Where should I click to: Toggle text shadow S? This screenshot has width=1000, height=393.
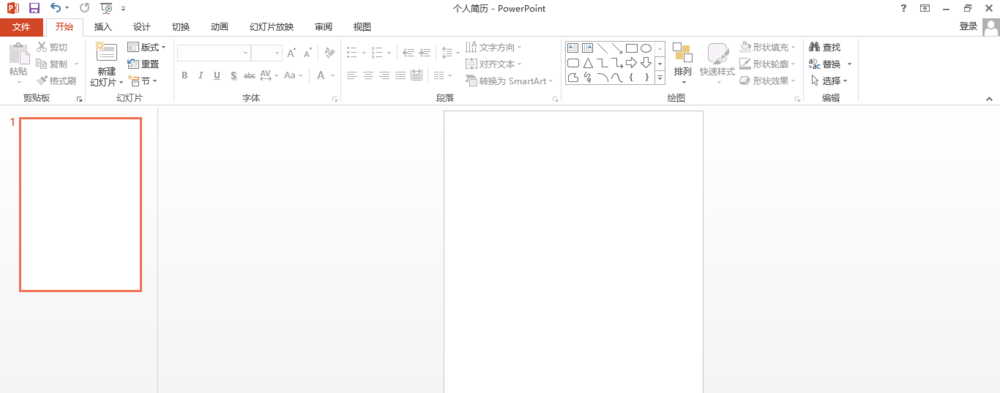point(233,75)
